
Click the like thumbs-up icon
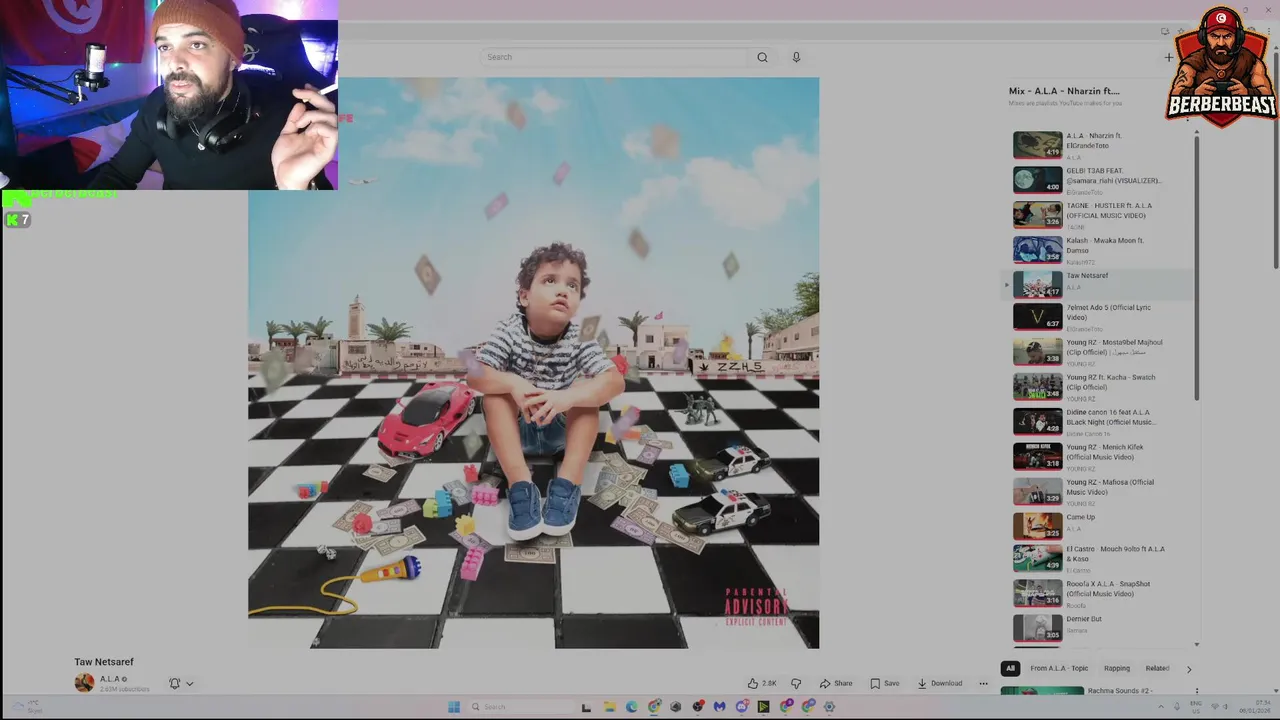pyautogui.click(x=752, y=683)
